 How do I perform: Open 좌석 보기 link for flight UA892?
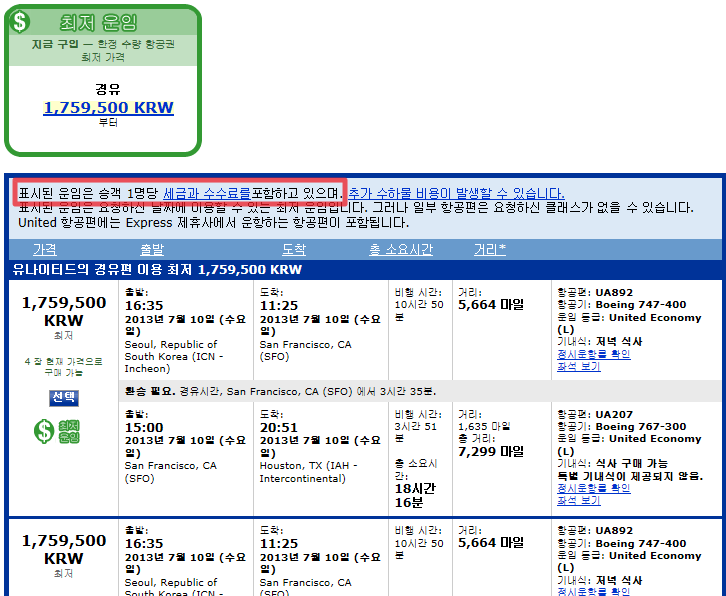click(x=579, y=366)
